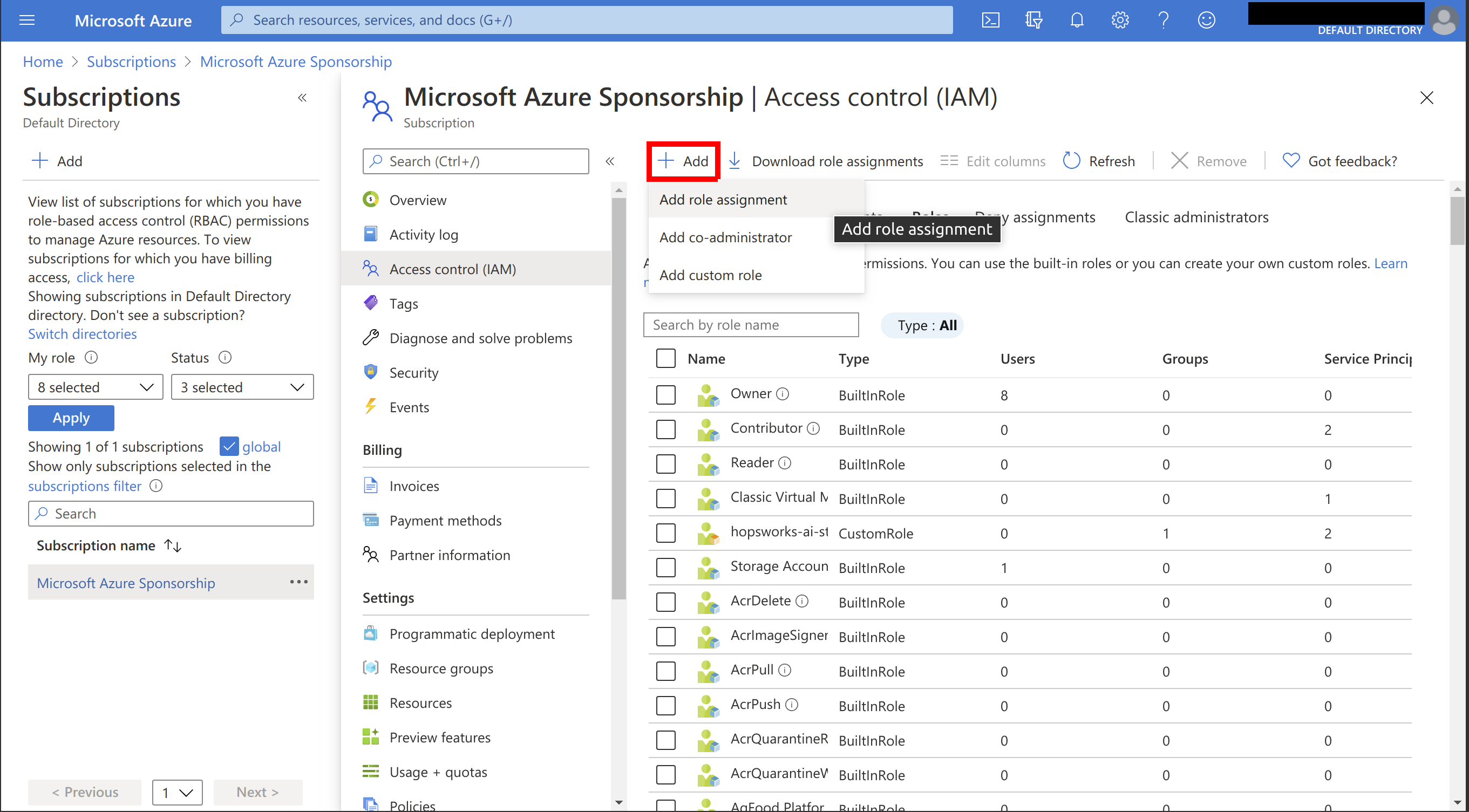Screen dimensions: 1469x812
Task: Follow the Switch directories link
Action: [x=82, y=334]
